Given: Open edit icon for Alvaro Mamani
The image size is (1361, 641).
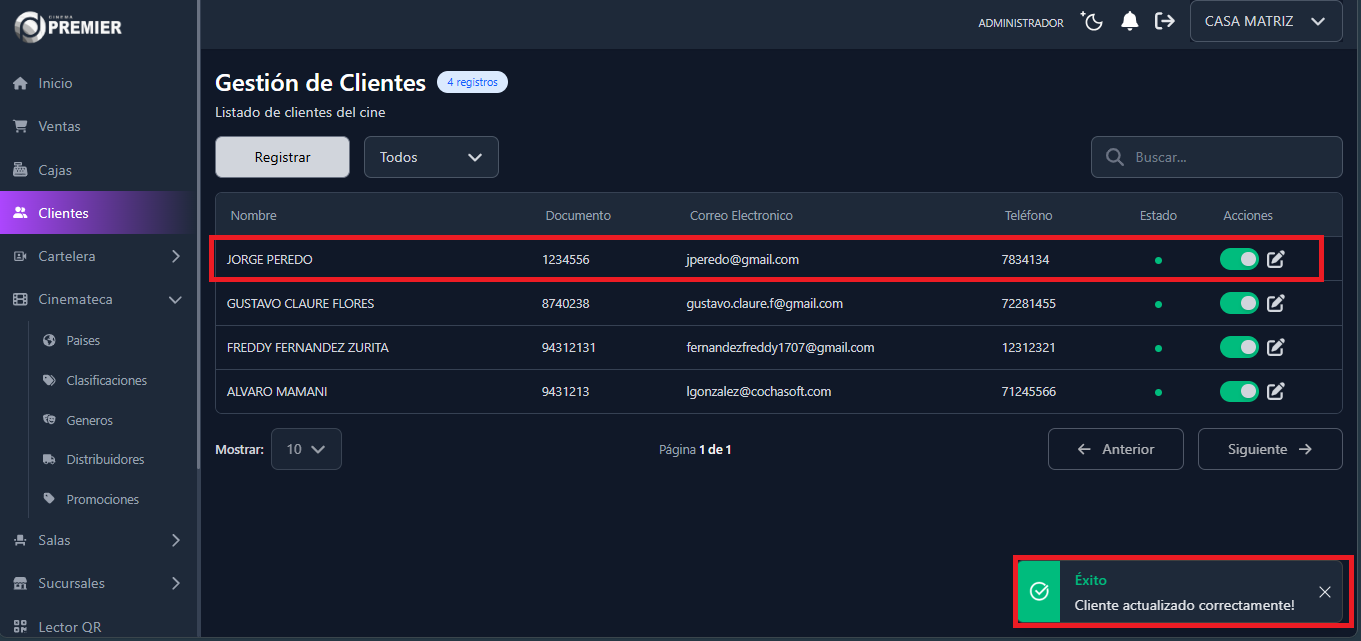Looking at the screenshot, I should coord(1276,391).
